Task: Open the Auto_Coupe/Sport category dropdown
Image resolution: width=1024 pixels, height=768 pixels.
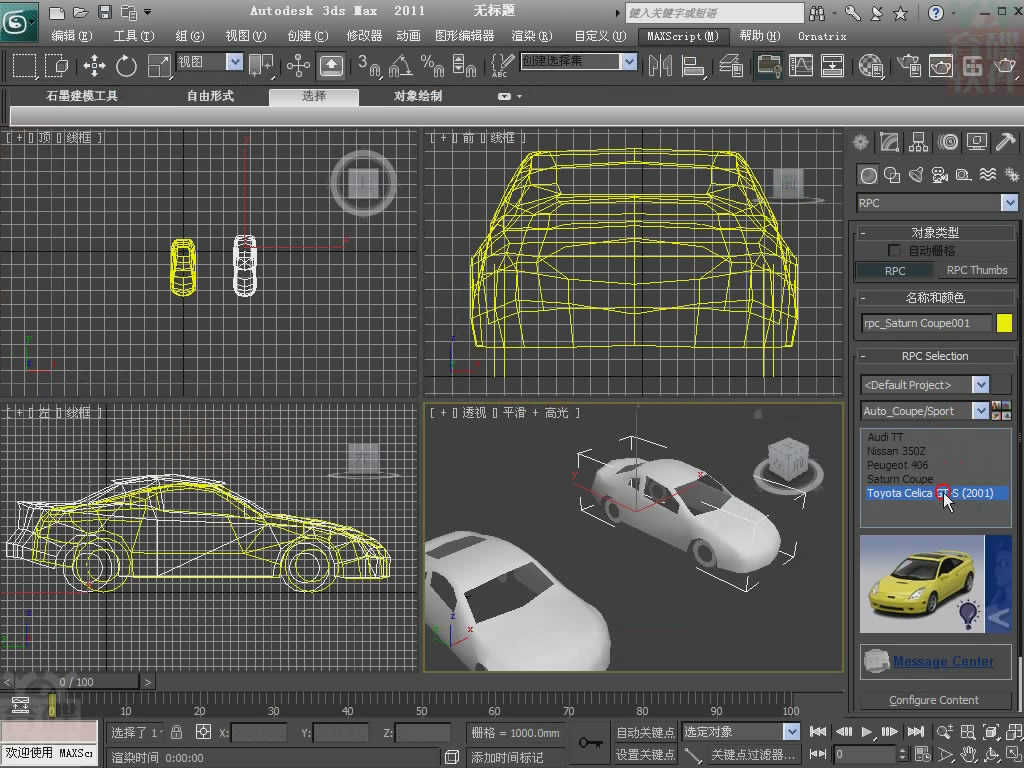Action: click(x=981, y=411)
